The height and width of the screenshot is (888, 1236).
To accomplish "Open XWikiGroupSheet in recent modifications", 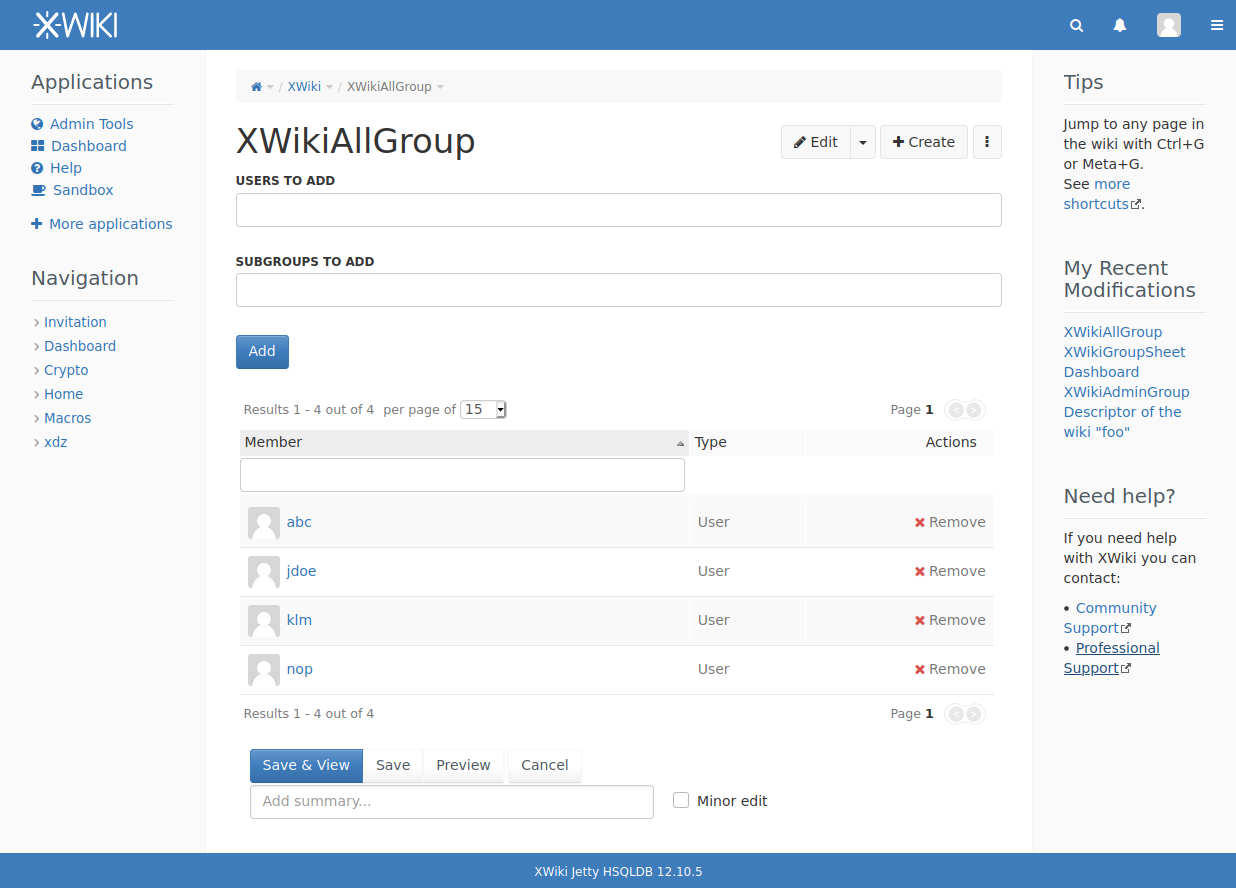I will [1125, 352].
